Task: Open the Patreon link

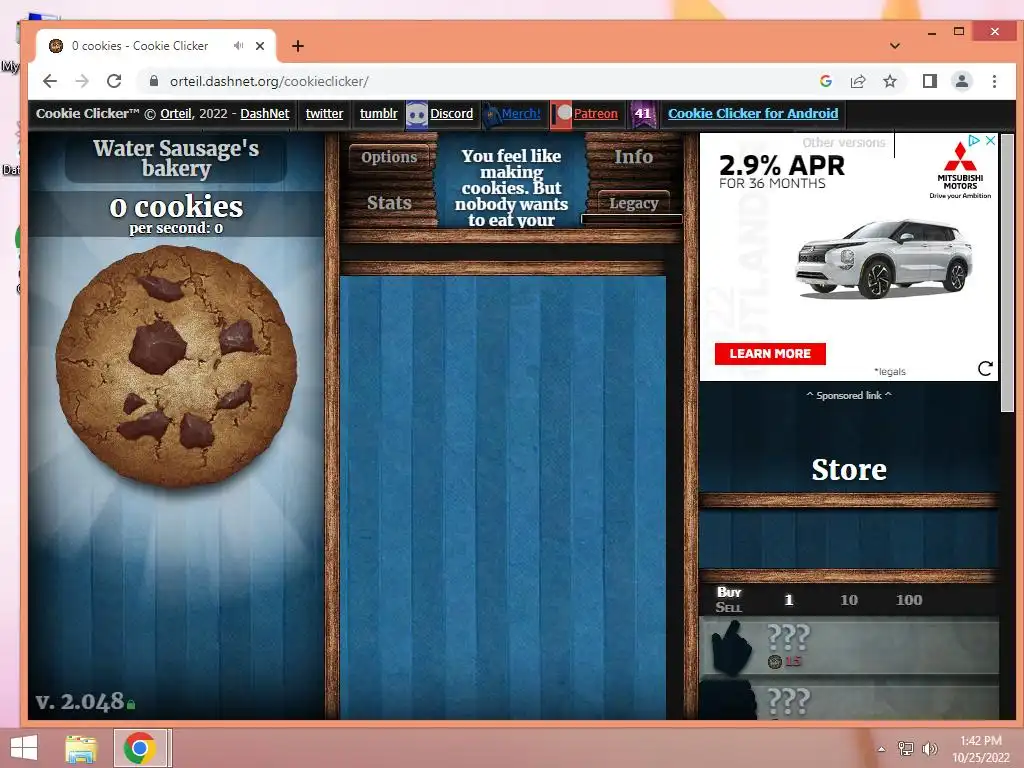Action: click(596, 114)
